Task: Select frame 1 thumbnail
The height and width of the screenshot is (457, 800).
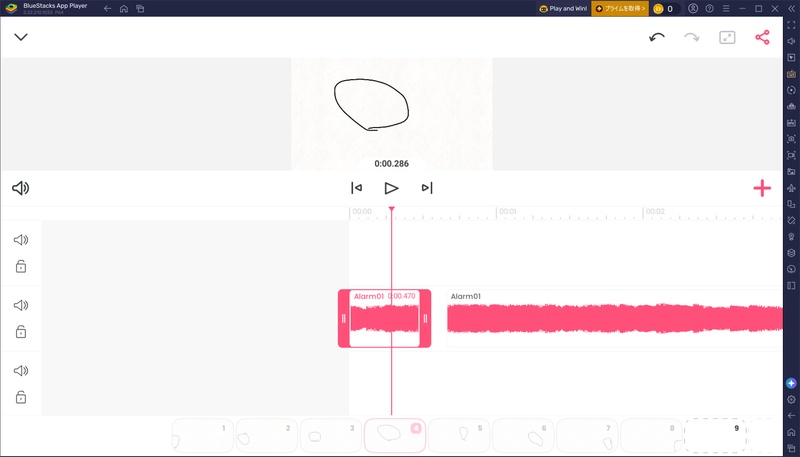Action: coord(203,436)
